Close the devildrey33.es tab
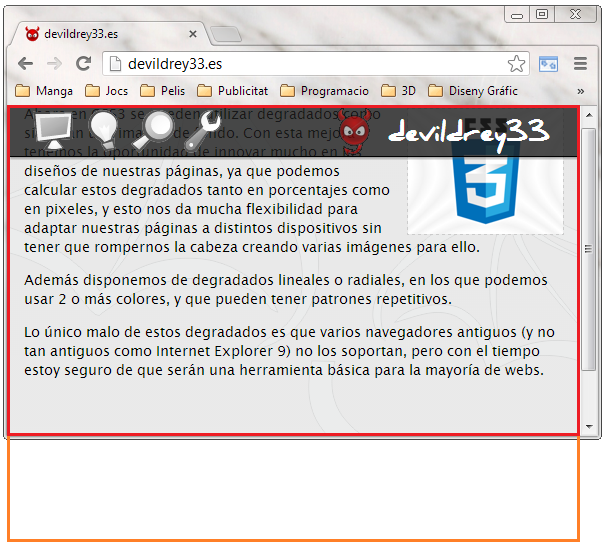605x542 pixels. coord(193,34)
